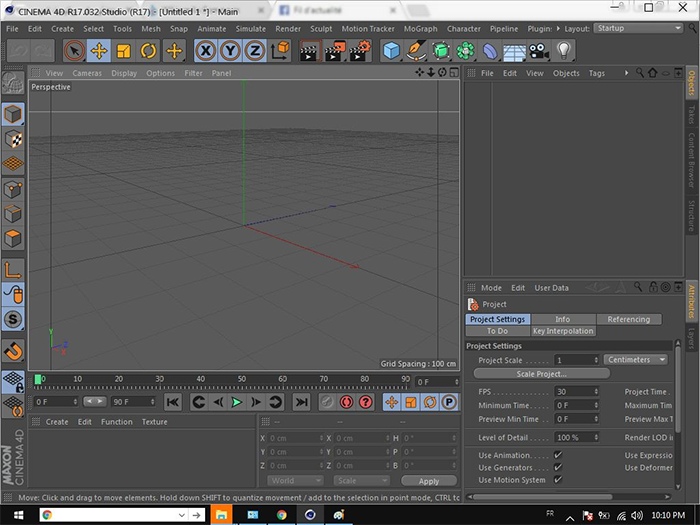Open the Layout Startup dropdown
This screenshot has width=700, height=525.
point(638,28)
